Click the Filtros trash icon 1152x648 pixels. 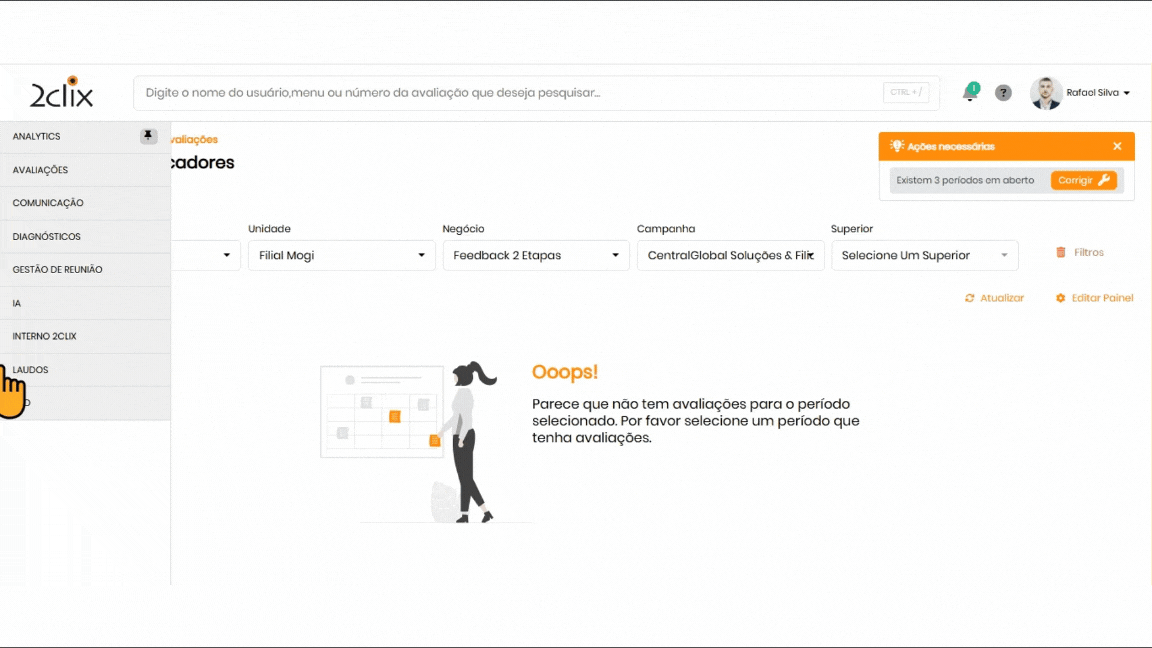point(1061,253)
